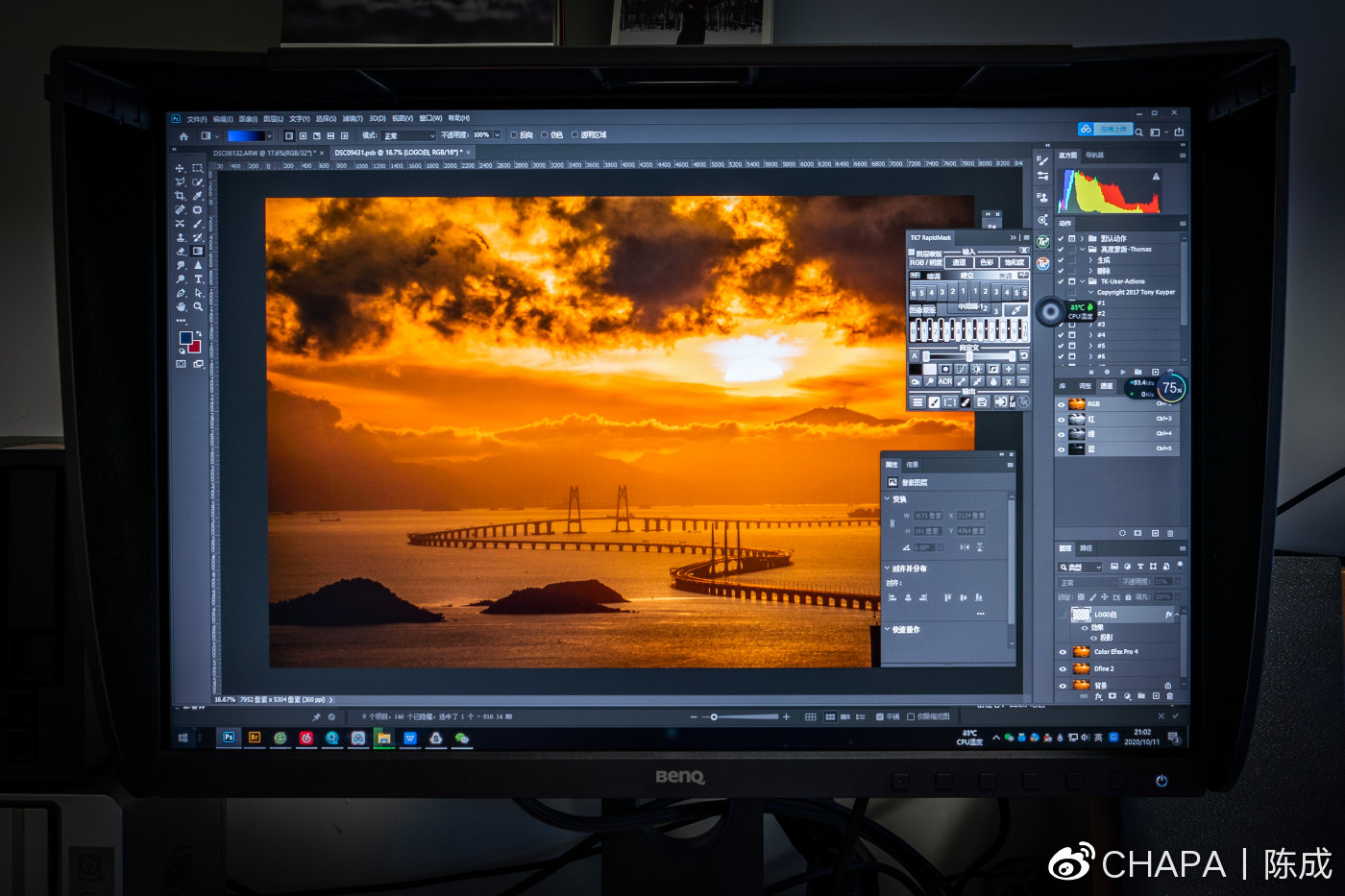Viewport: 1345px width, 896px height.
Task: Select the Hand tool
Action: [x=180, y=306]
